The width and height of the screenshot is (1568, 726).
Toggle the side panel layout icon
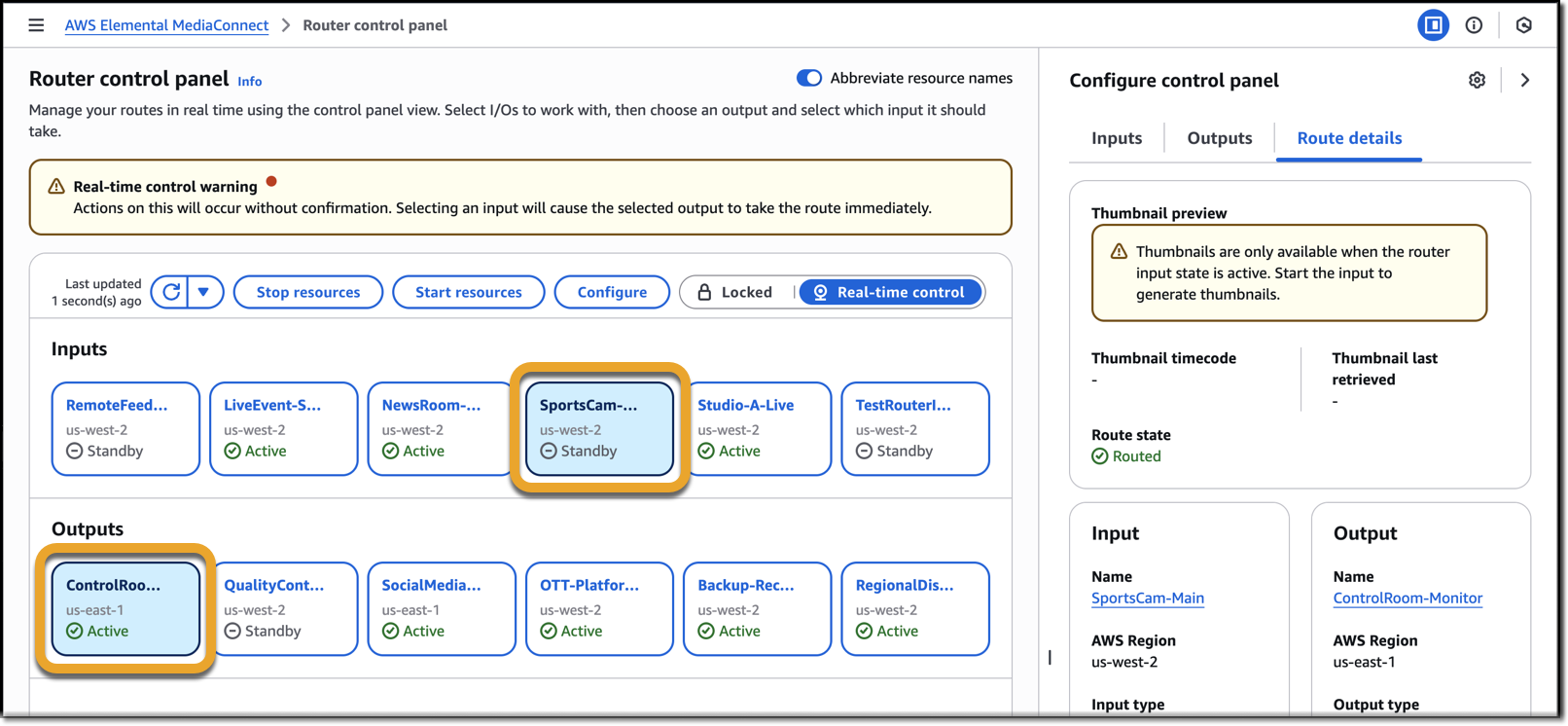(x=1432, y=26)
